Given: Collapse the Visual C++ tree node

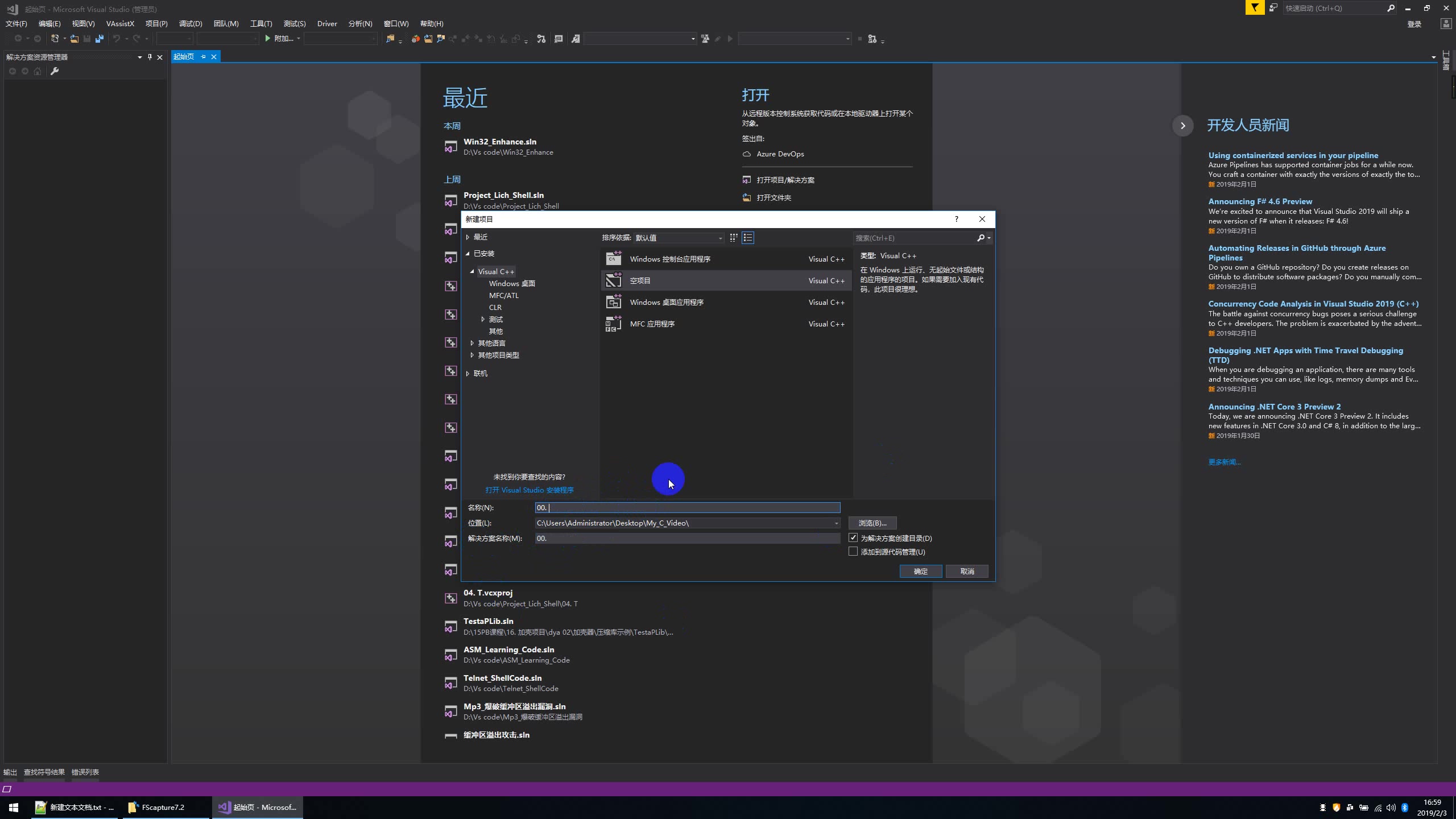Looking at the screenshot, I should [x=472, y=271].
